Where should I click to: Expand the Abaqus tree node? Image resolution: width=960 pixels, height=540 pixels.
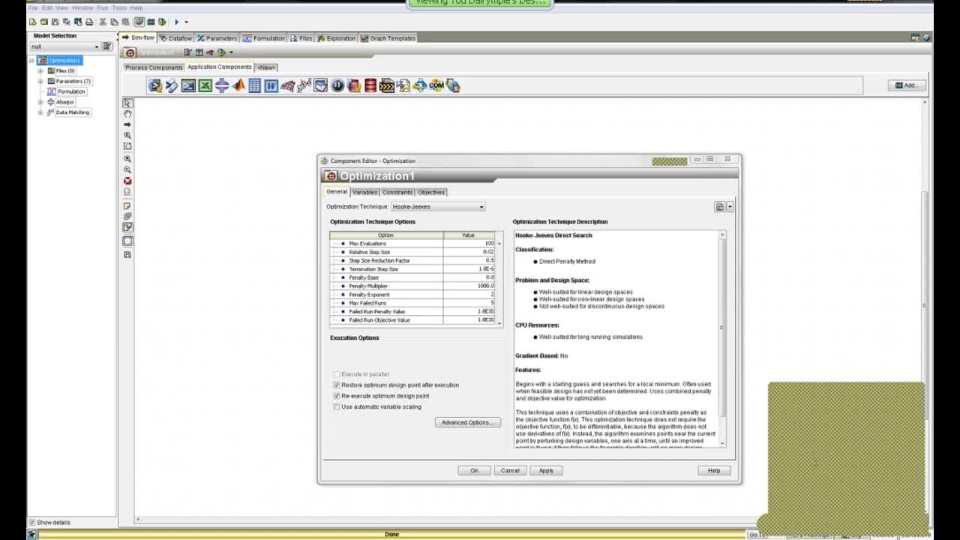click(x=40, y=102)
